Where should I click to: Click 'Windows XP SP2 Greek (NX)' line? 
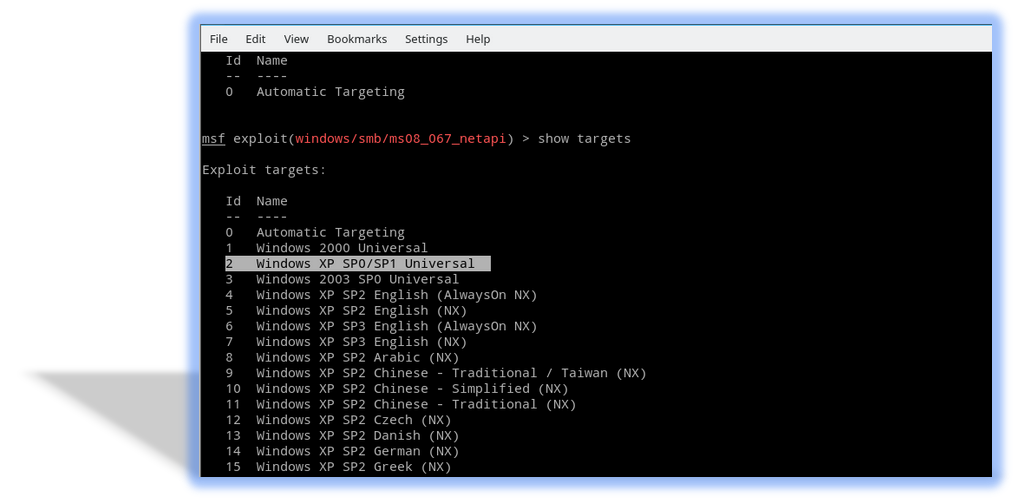tap(338, 468)
